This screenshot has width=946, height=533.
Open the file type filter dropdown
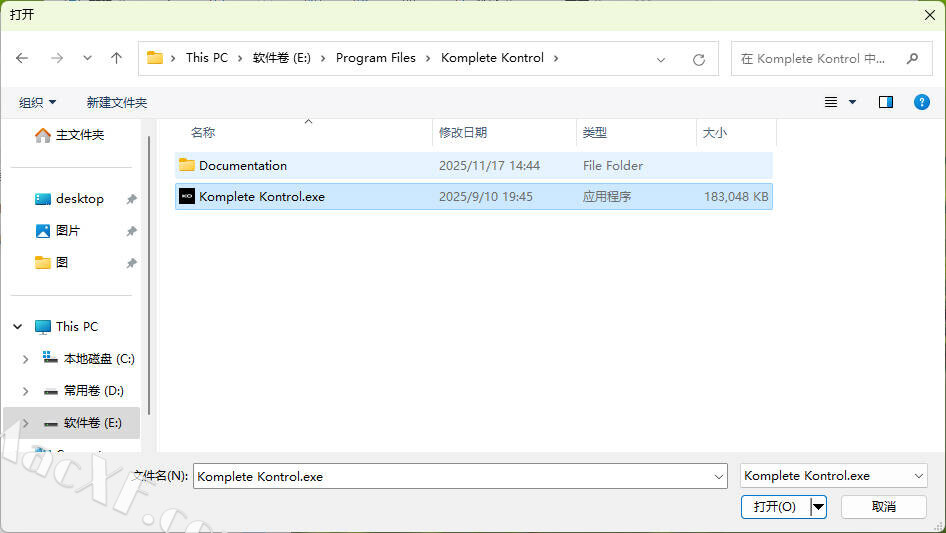pyautogui.click(x=834, y=476)
